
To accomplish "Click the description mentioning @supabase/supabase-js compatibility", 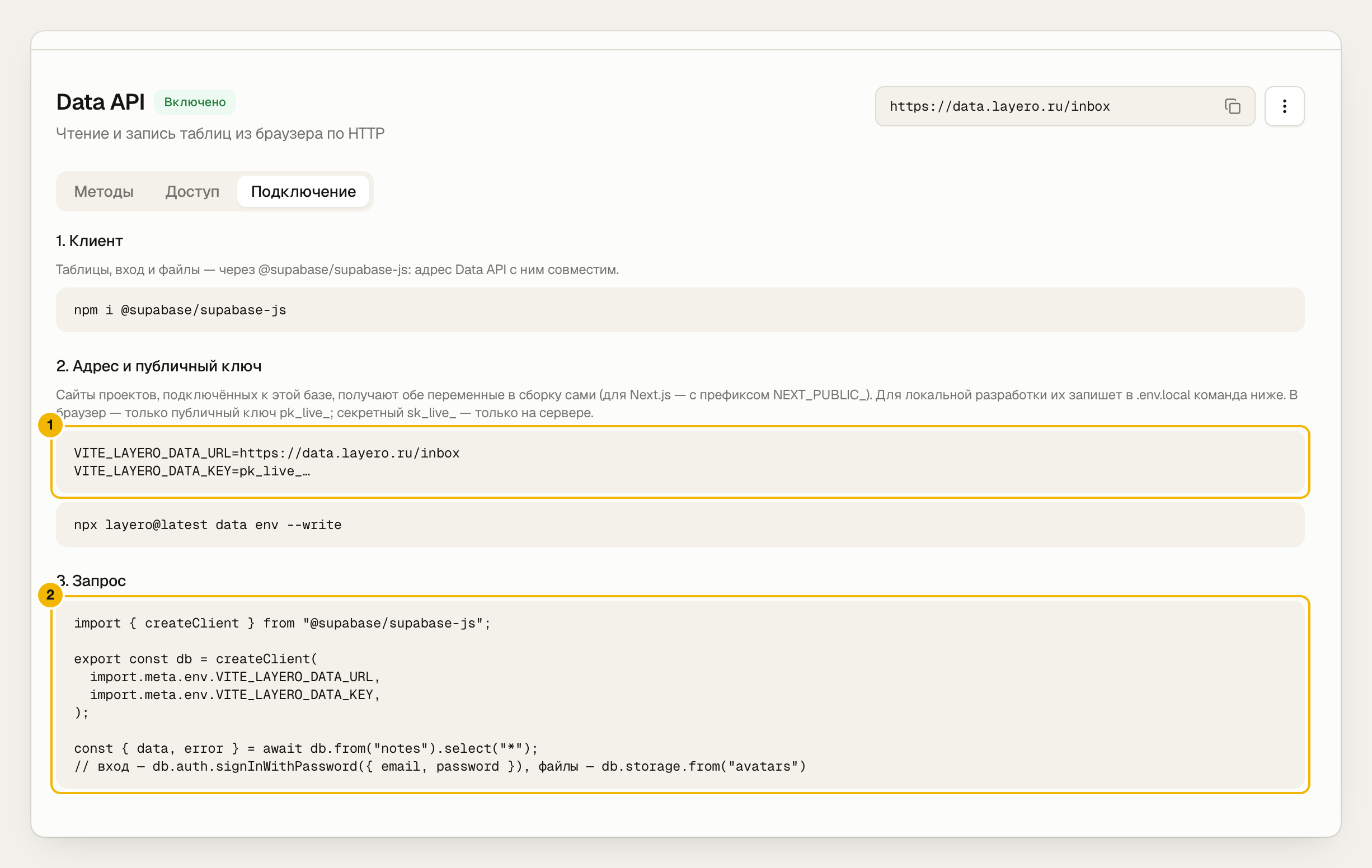I will pos(337,270).
